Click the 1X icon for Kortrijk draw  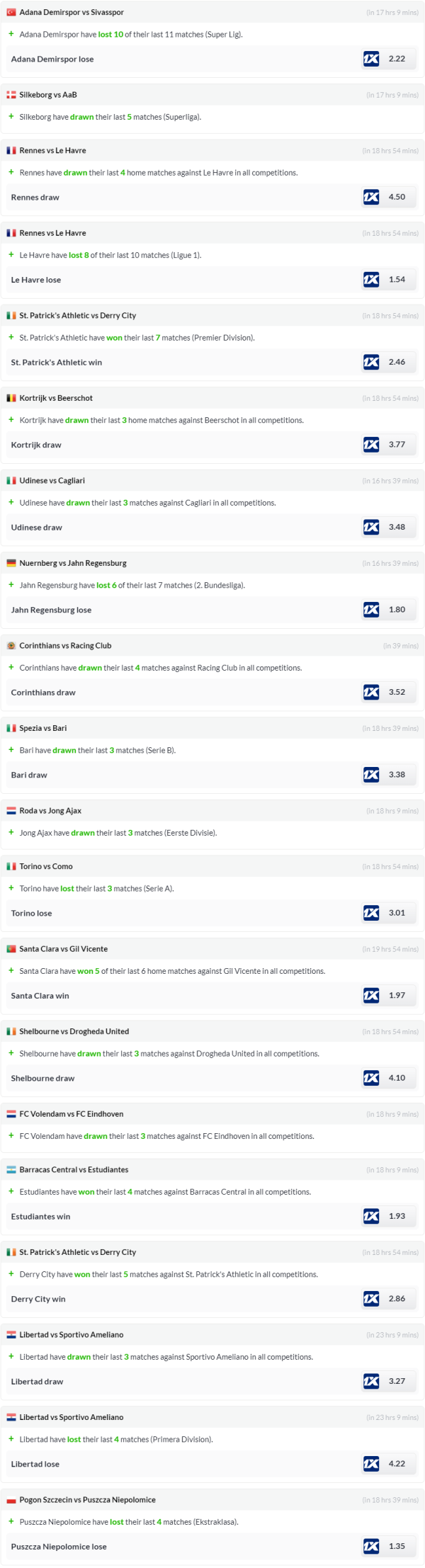coord(371,445)
